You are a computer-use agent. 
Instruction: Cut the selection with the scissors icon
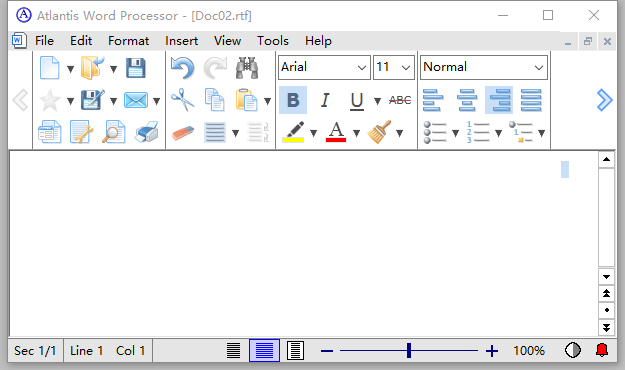tap(183, 100)
